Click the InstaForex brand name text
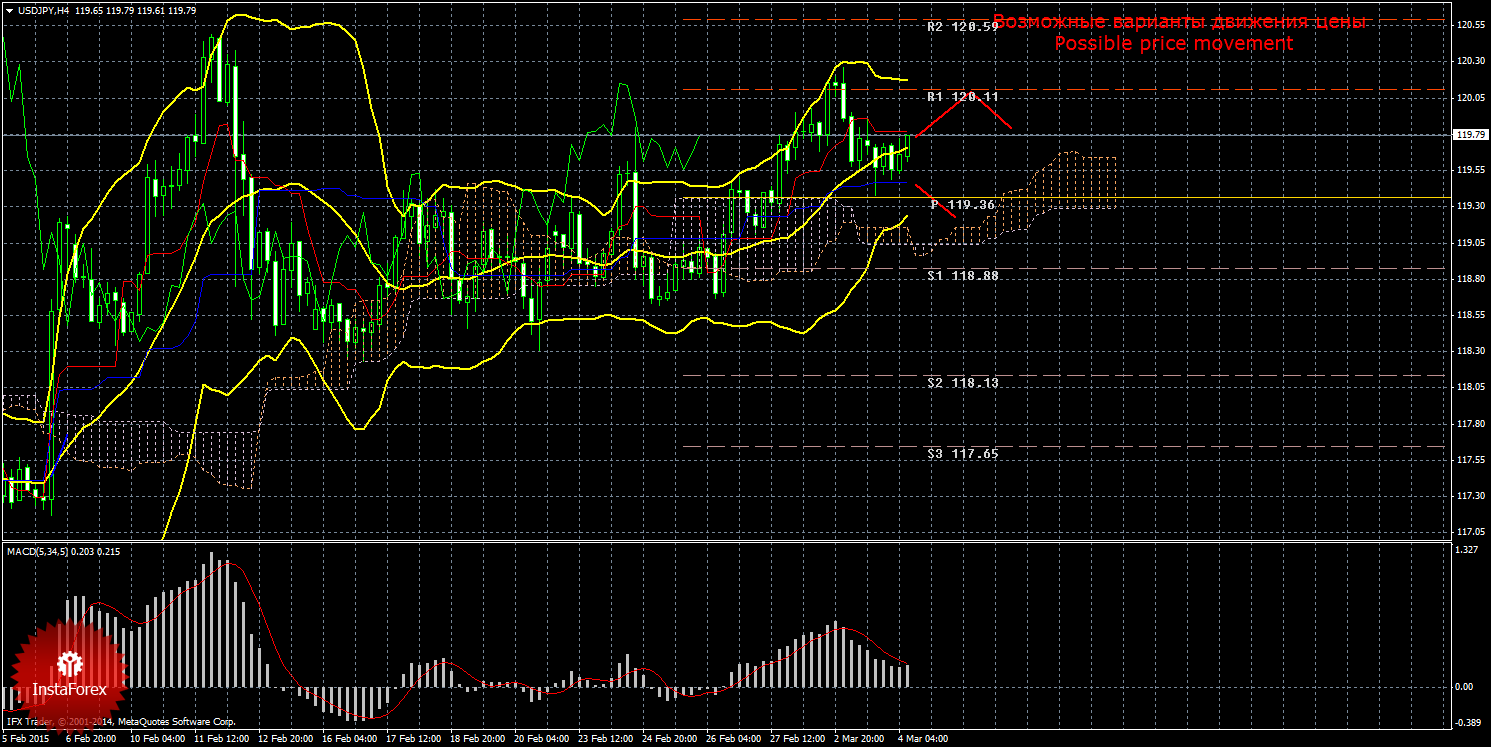1491x747 pixels. tap(69, 690)
